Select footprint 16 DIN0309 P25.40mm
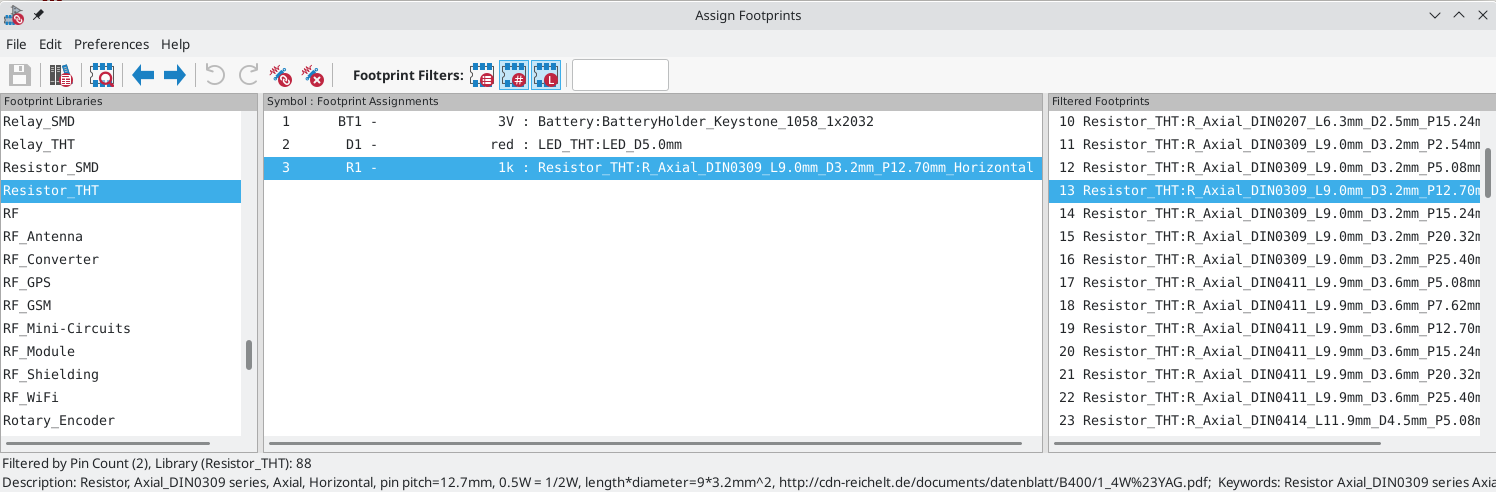1496x492 pixels. [1265, 259]
